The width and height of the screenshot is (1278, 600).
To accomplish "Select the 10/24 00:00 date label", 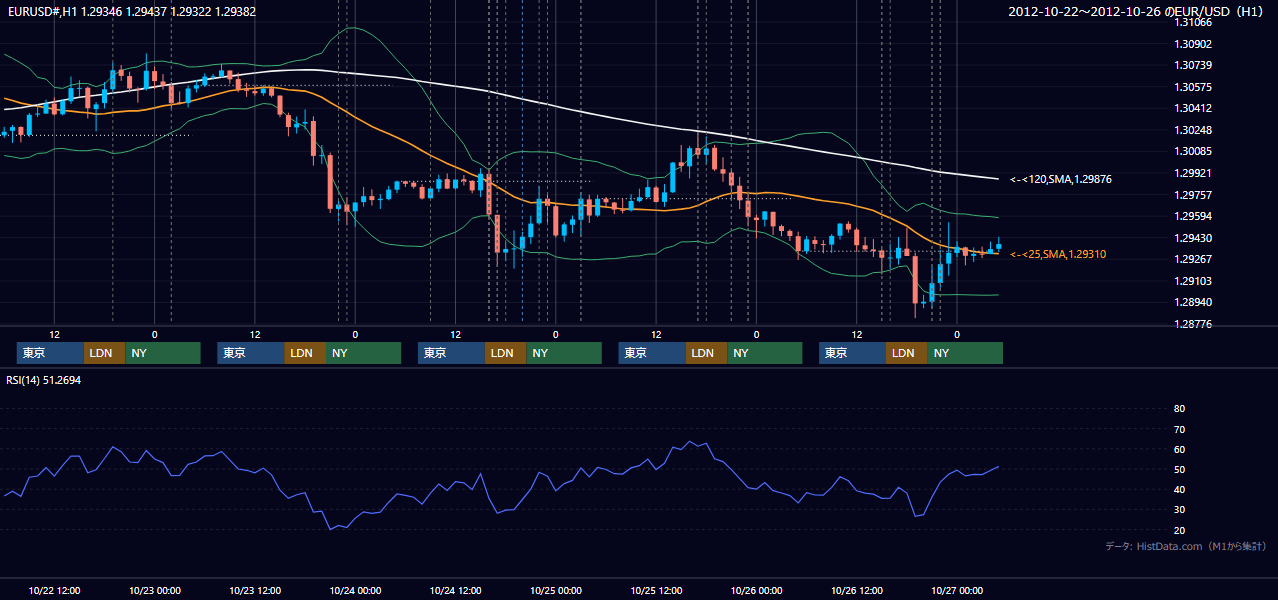I will click(x=355, y=590).
